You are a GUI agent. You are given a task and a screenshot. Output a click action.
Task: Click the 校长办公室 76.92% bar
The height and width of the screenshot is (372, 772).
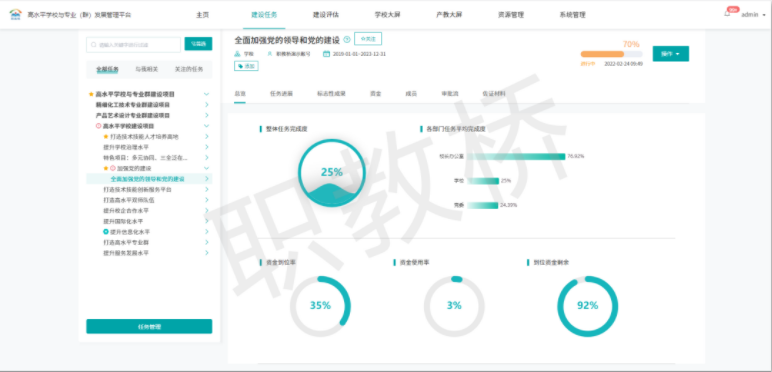coord(516,156)
